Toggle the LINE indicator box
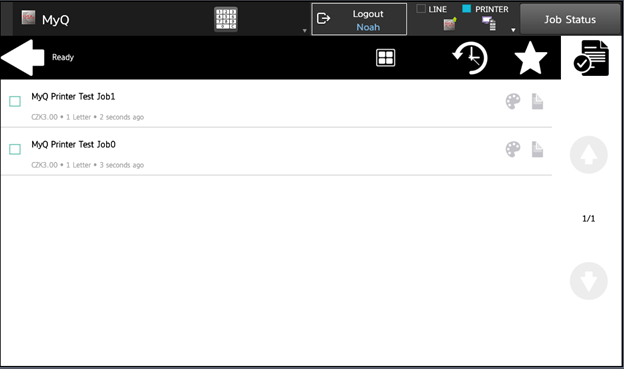Screen dimensions: 624x369 click(x=421, y=9)
